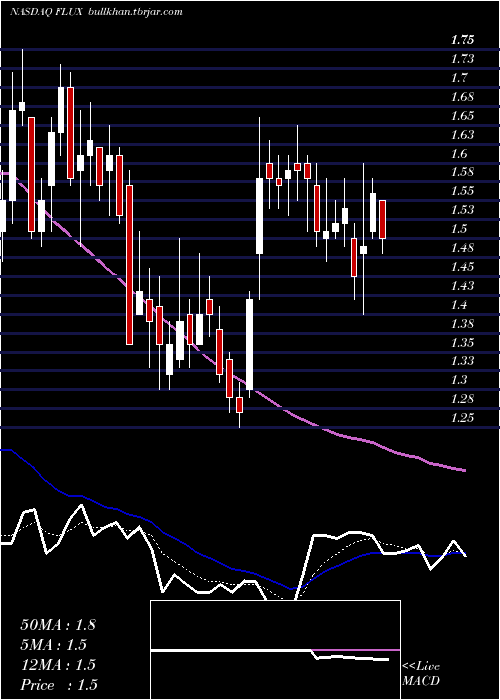This screenshot has width=500, height=700.
Task: Select the 1.35 price axis label
Action: 462,343
